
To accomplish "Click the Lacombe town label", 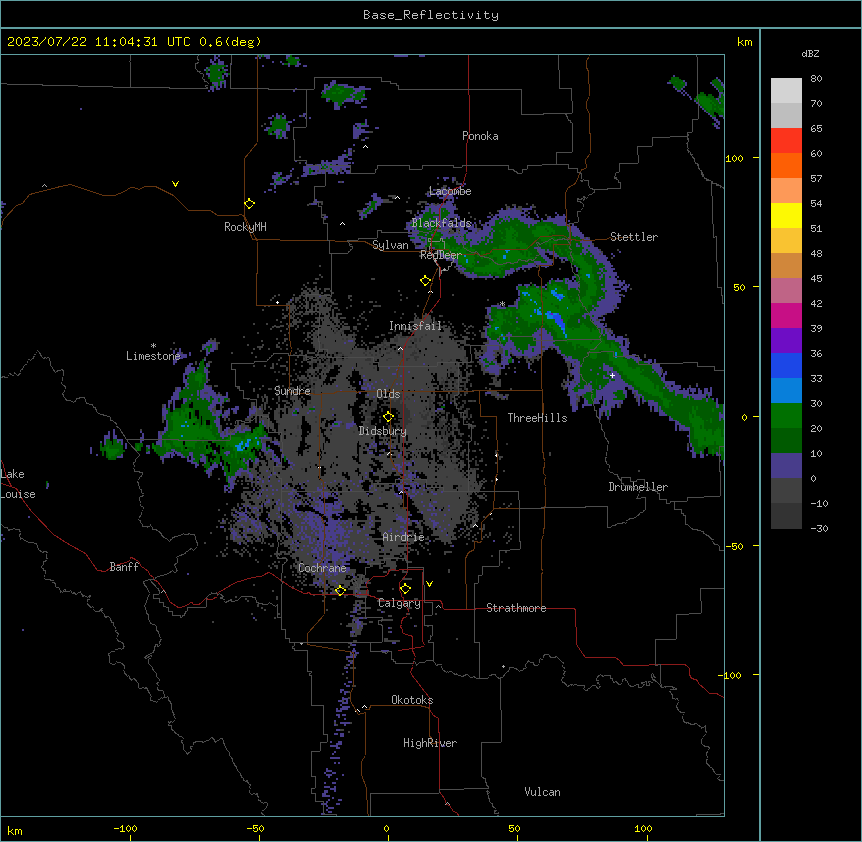I will (x=450, y=191).
